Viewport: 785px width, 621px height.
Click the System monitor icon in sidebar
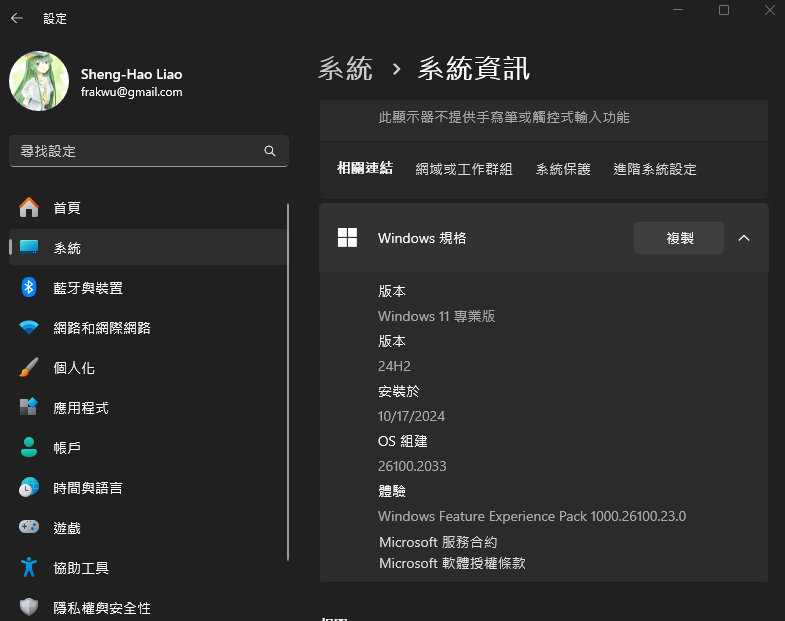pyautogui.click(x=29, y=247)
